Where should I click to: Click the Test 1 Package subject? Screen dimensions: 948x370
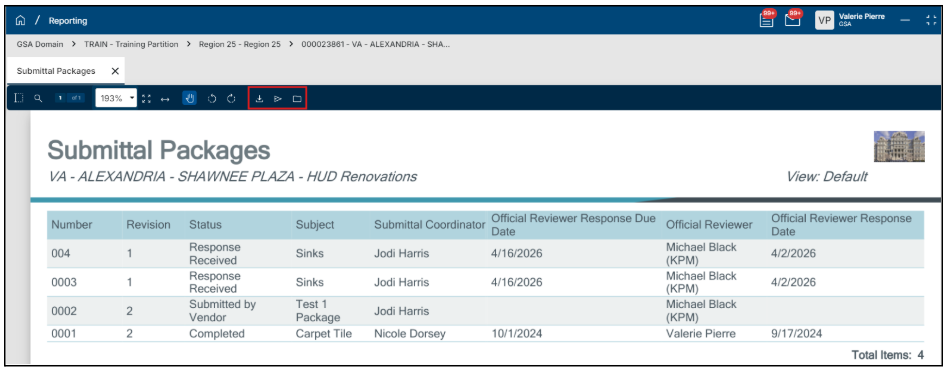click(x=318, y=311)
